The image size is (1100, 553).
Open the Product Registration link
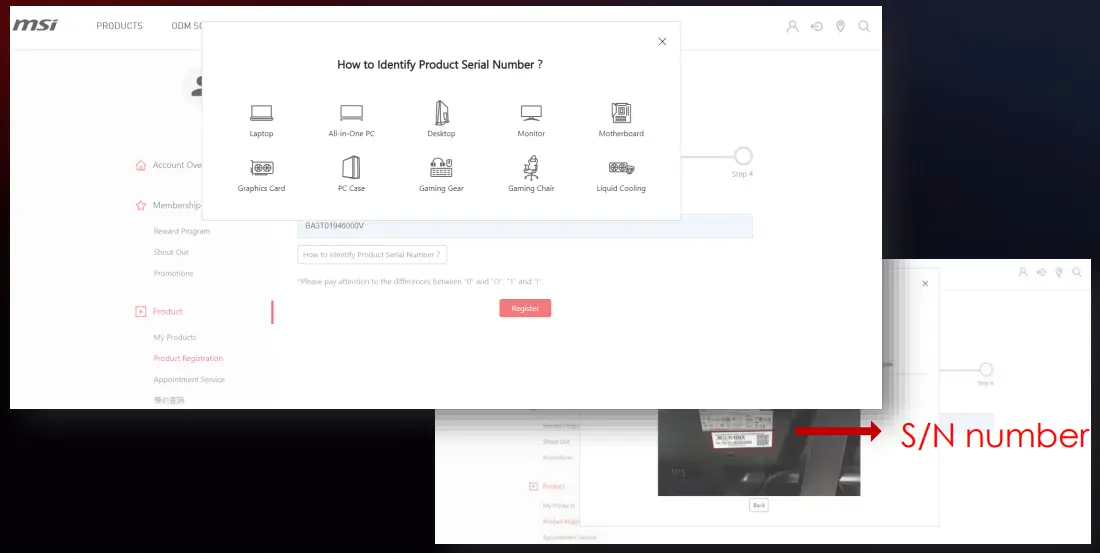click(x=188, y=358)
